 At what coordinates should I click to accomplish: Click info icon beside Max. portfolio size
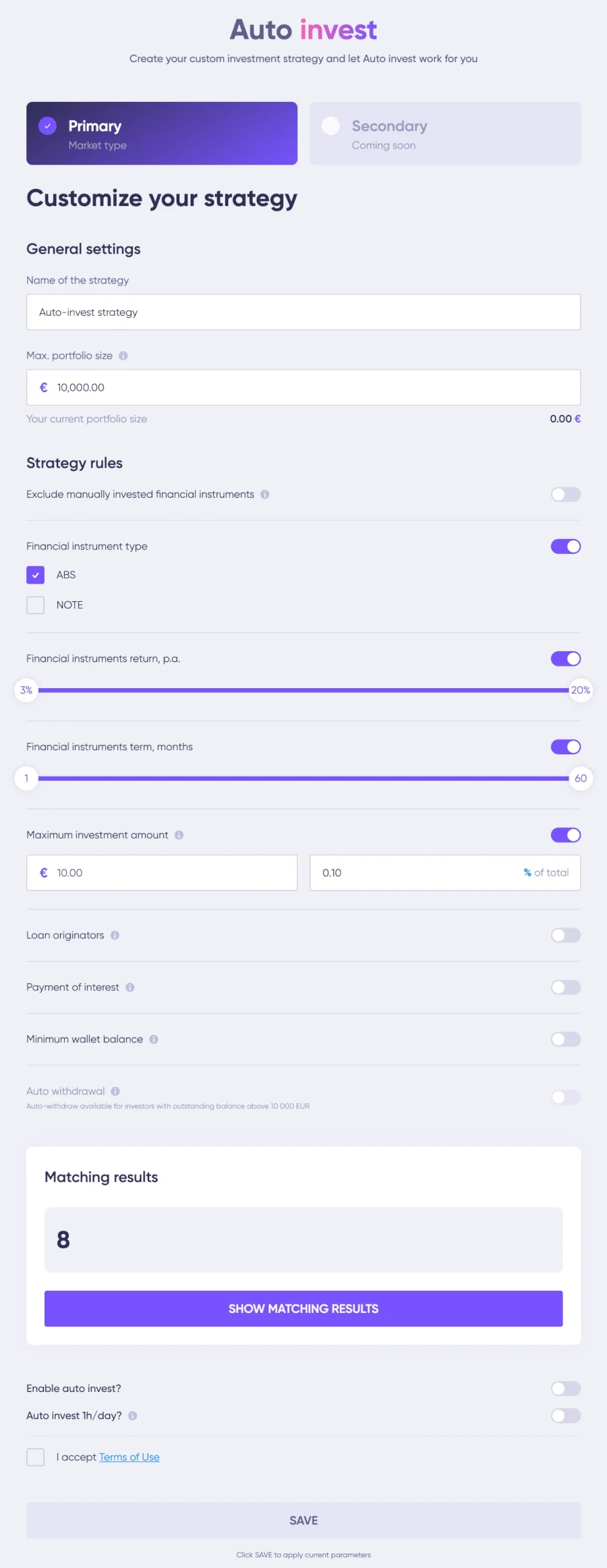[123, 356]
